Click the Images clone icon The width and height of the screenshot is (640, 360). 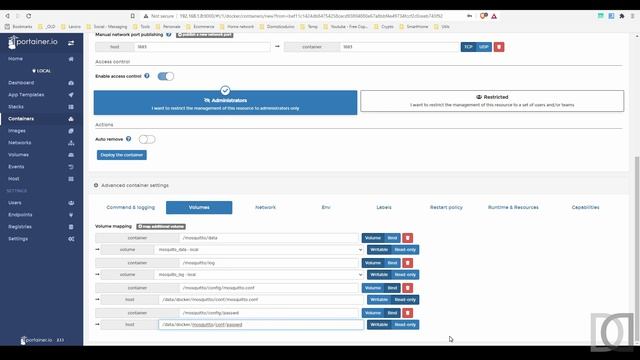(71, 131)
